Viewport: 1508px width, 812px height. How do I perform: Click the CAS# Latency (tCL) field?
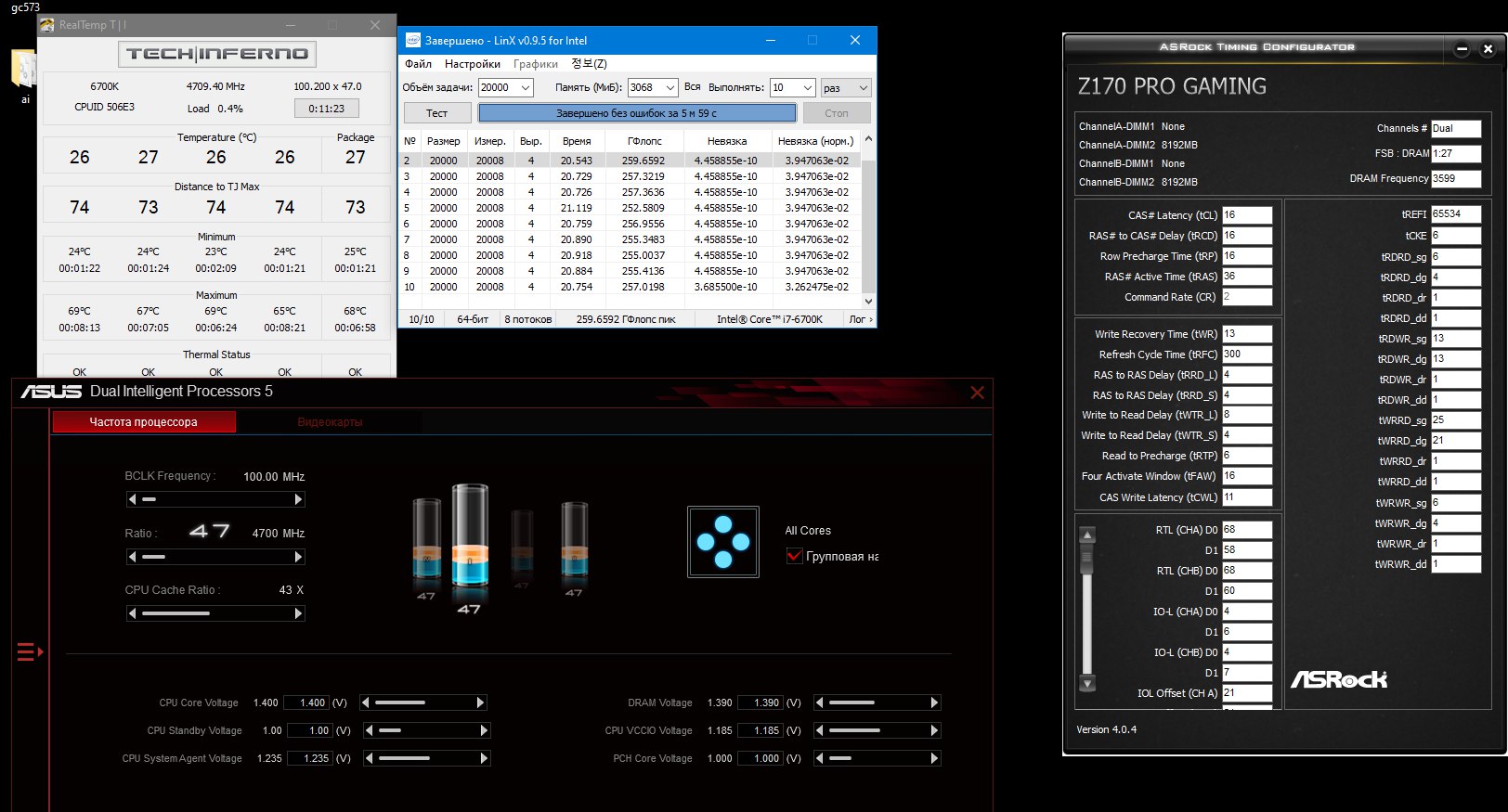coord(1247,215)
